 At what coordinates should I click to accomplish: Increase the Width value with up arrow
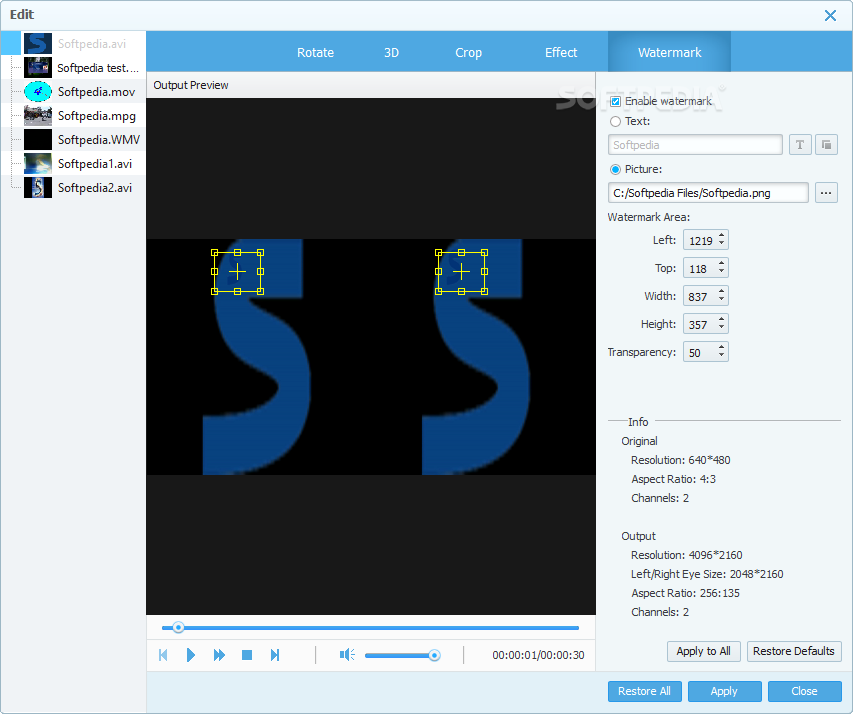(x=721, y=292)
